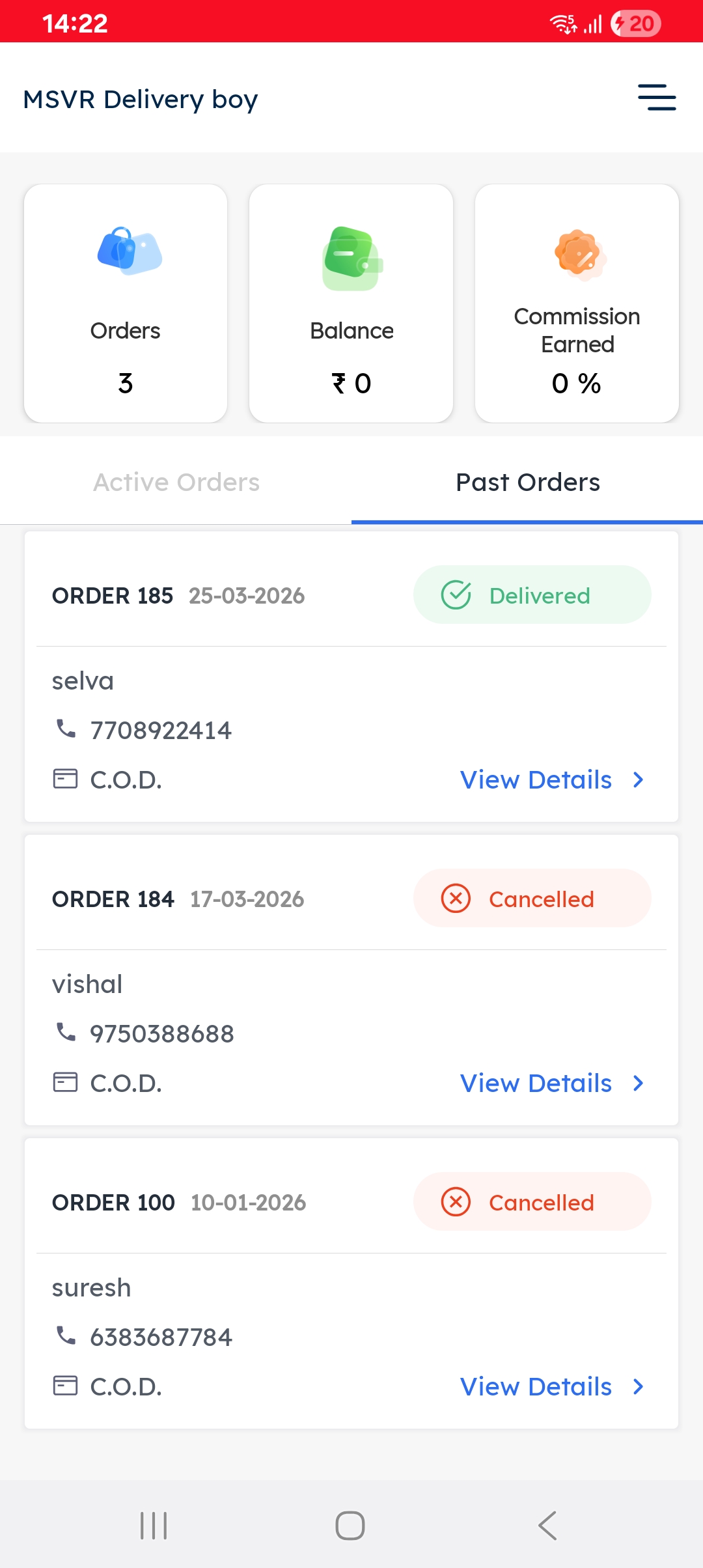Tap the C.O.D. payment card icon for ORDER 185
This screenshot has width=703, height=1568.
pos(66,779)
